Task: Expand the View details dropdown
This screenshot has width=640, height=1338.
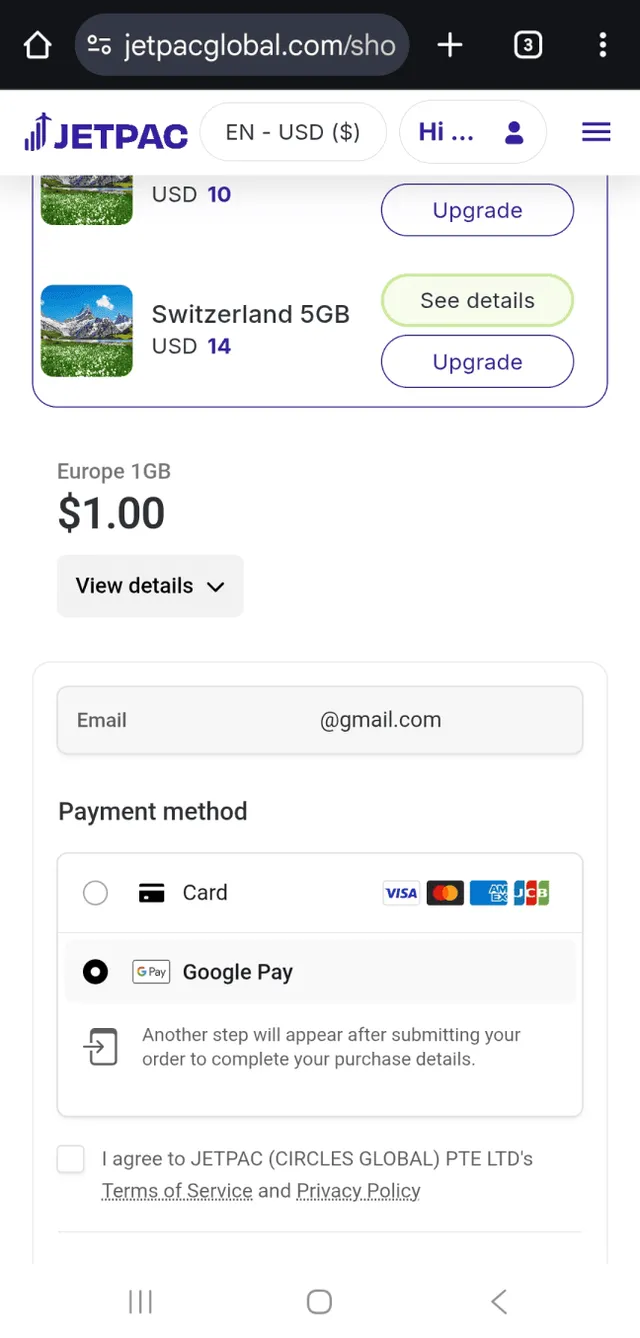Action: tap(150, 586)
